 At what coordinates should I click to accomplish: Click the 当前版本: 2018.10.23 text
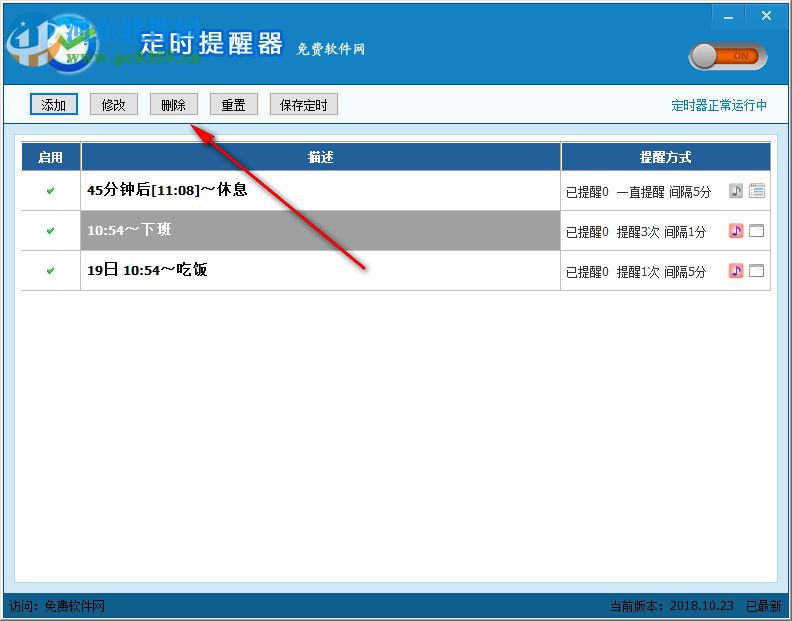tap(672, 606)
